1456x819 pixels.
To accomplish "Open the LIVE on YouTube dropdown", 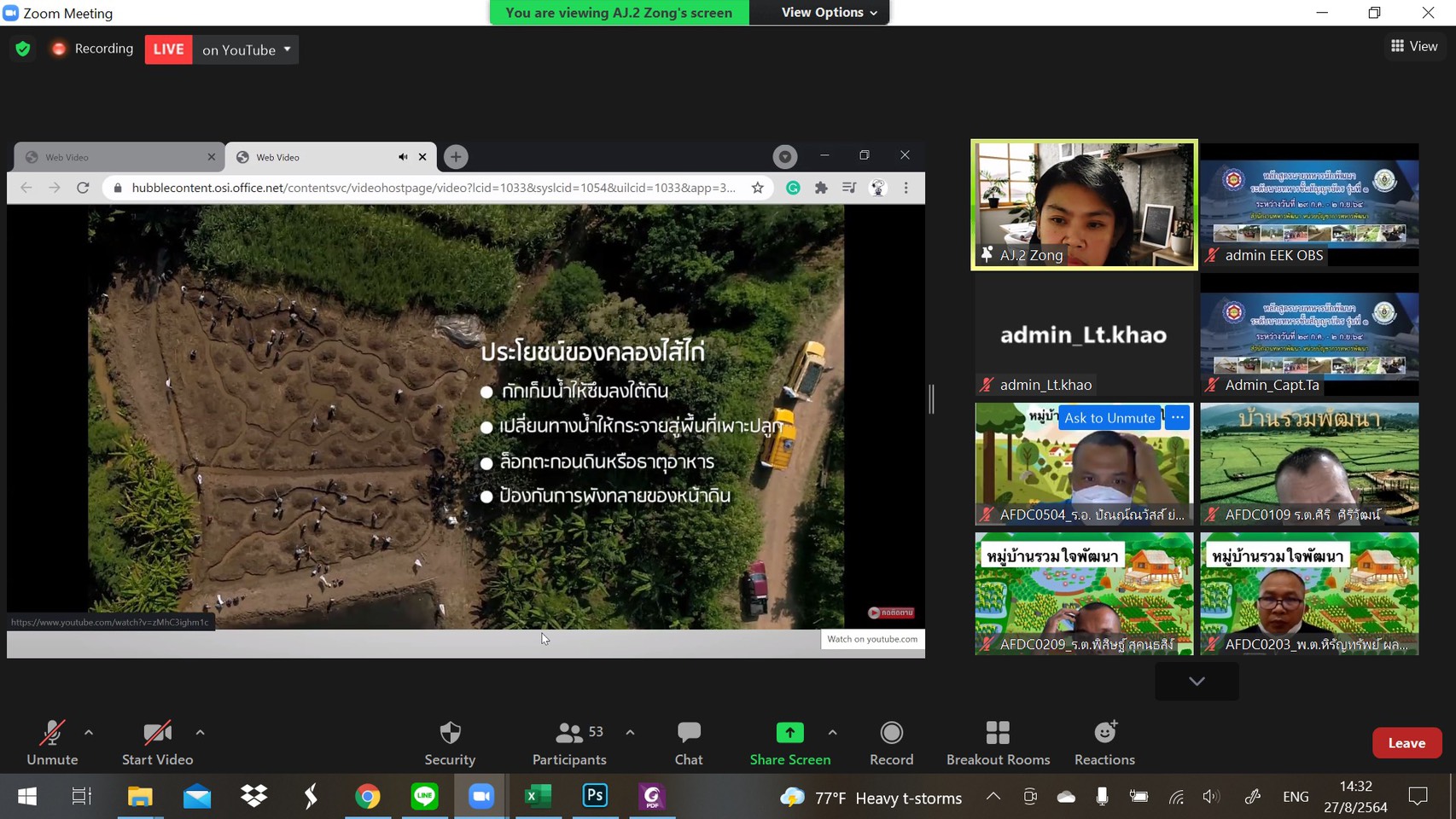I will 247,49.
